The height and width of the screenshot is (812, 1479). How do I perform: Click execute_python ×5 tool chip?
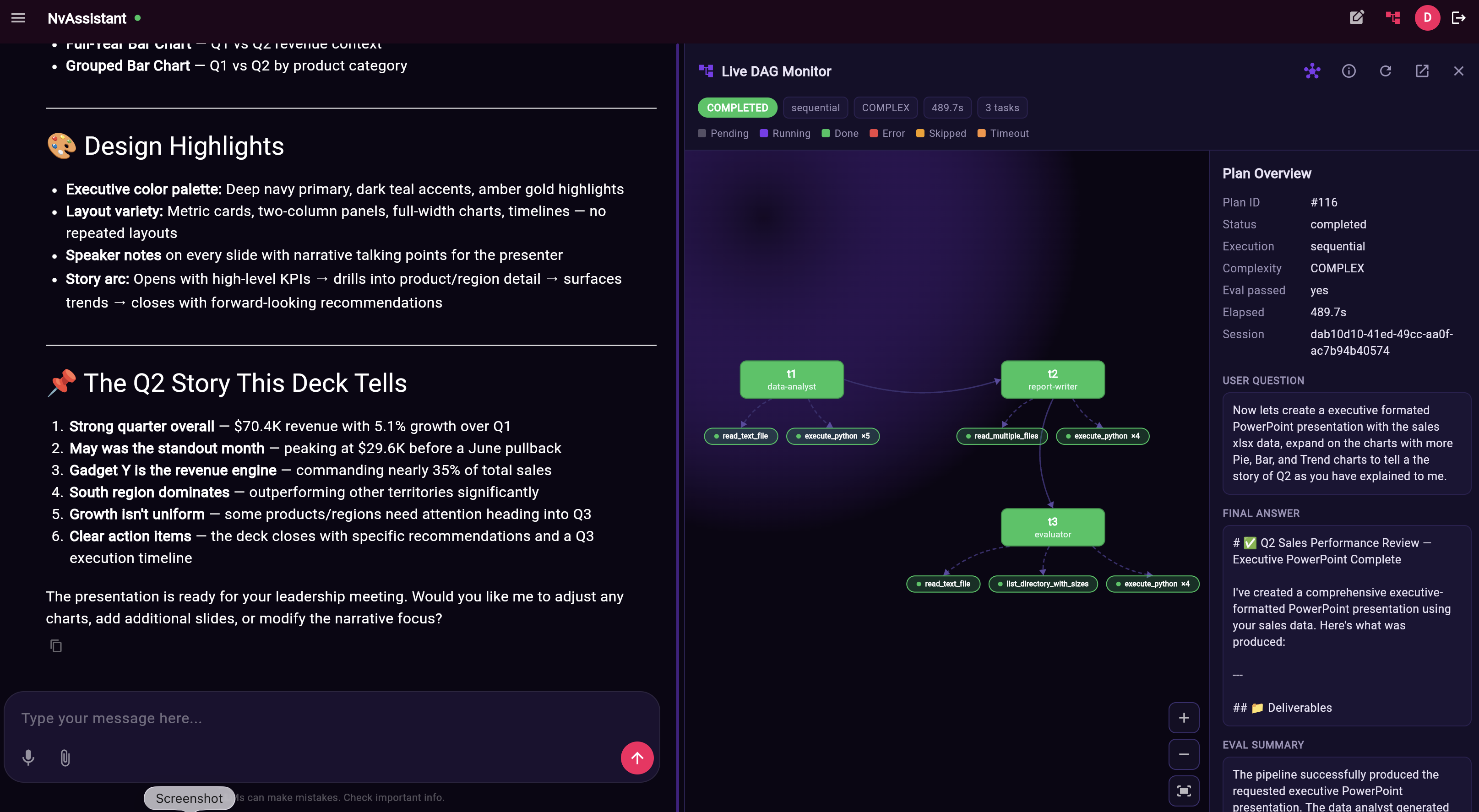pyautogui.click(x=832, y=436)
